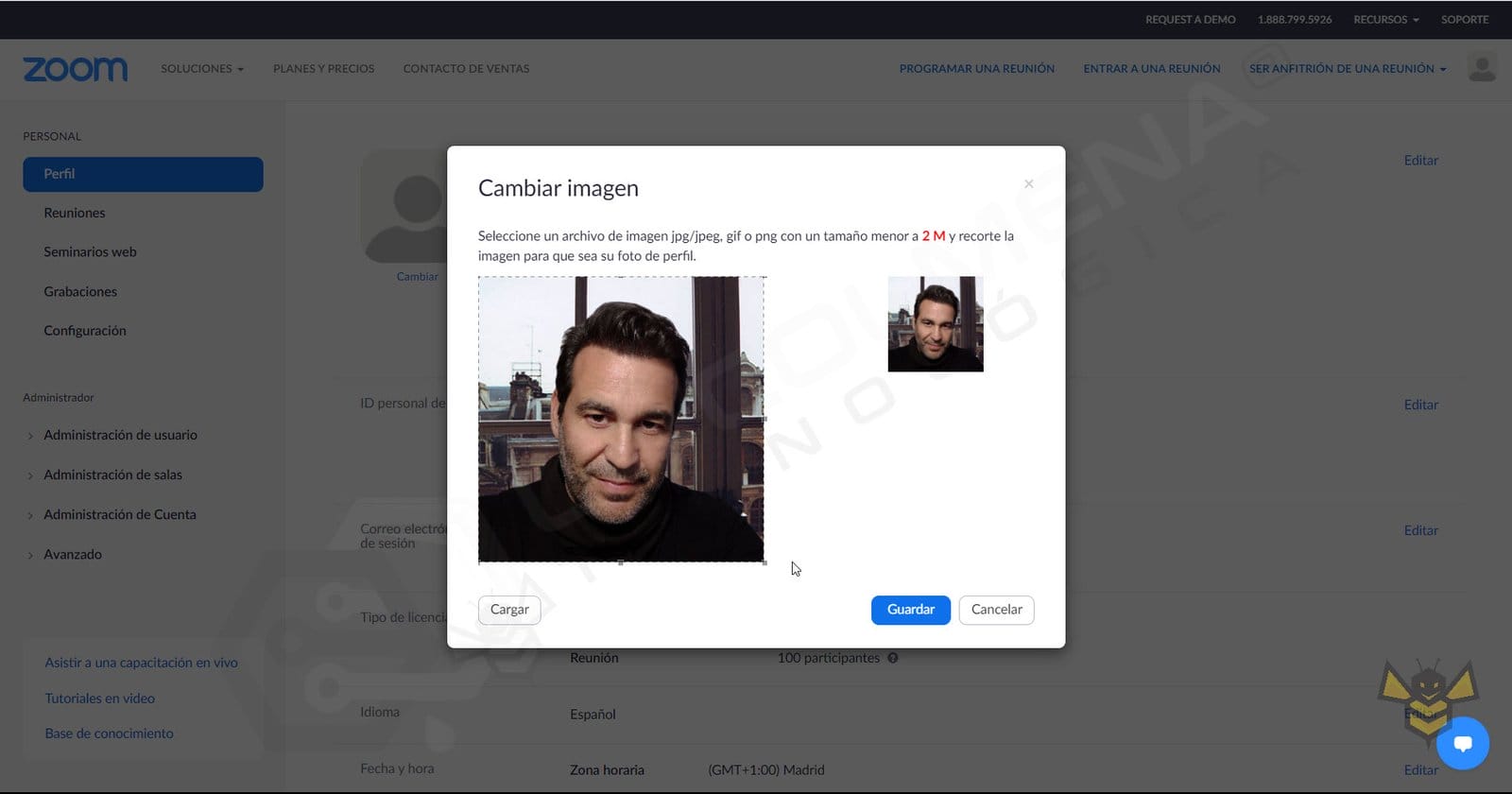Click the Zoom logo
The image size is (1512, 794).
[x=75, y=69]
